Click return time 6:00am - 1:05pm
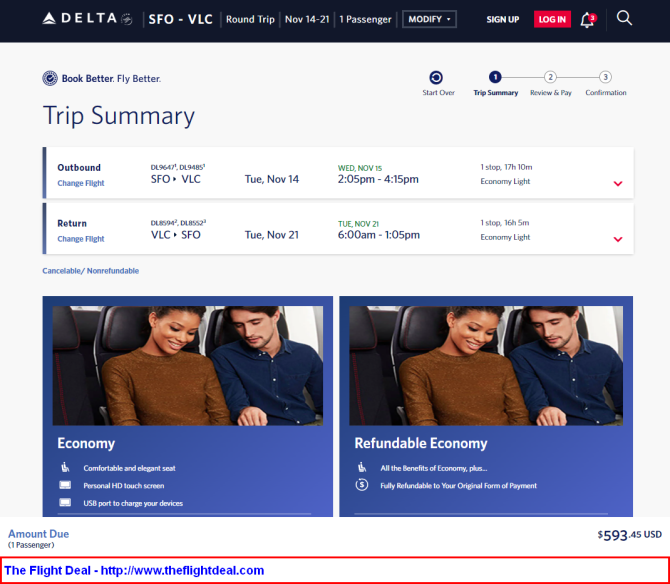The width and height of the screenshot is (670, 584). tap(379, 235)
